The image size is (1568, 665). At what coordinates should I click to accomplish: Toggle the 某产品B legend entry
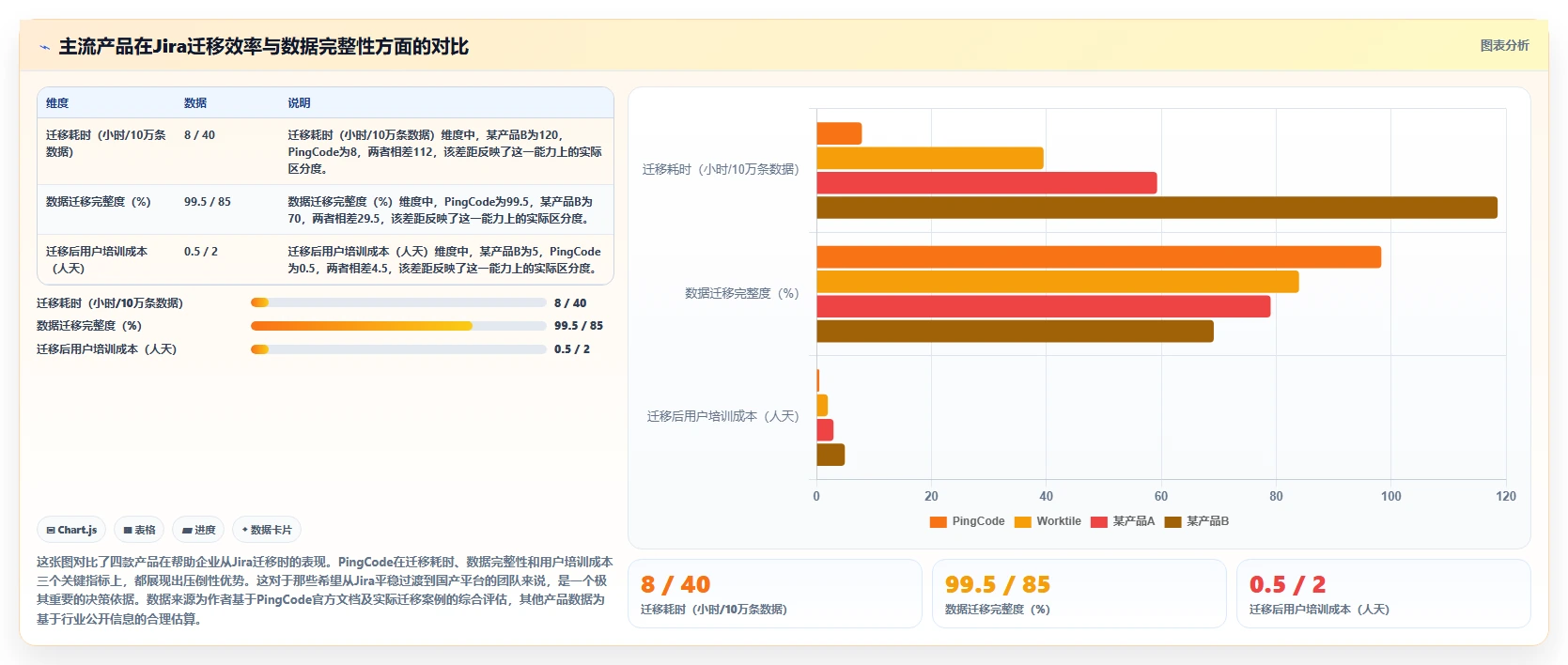click(x=1197, y=521)
